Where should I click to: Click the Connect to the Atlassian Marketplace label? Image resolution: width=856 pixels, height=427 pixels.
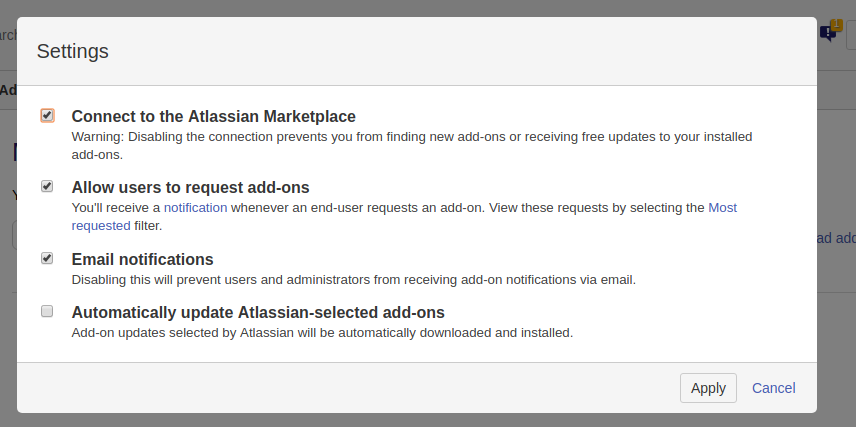(x=213, y=116)
